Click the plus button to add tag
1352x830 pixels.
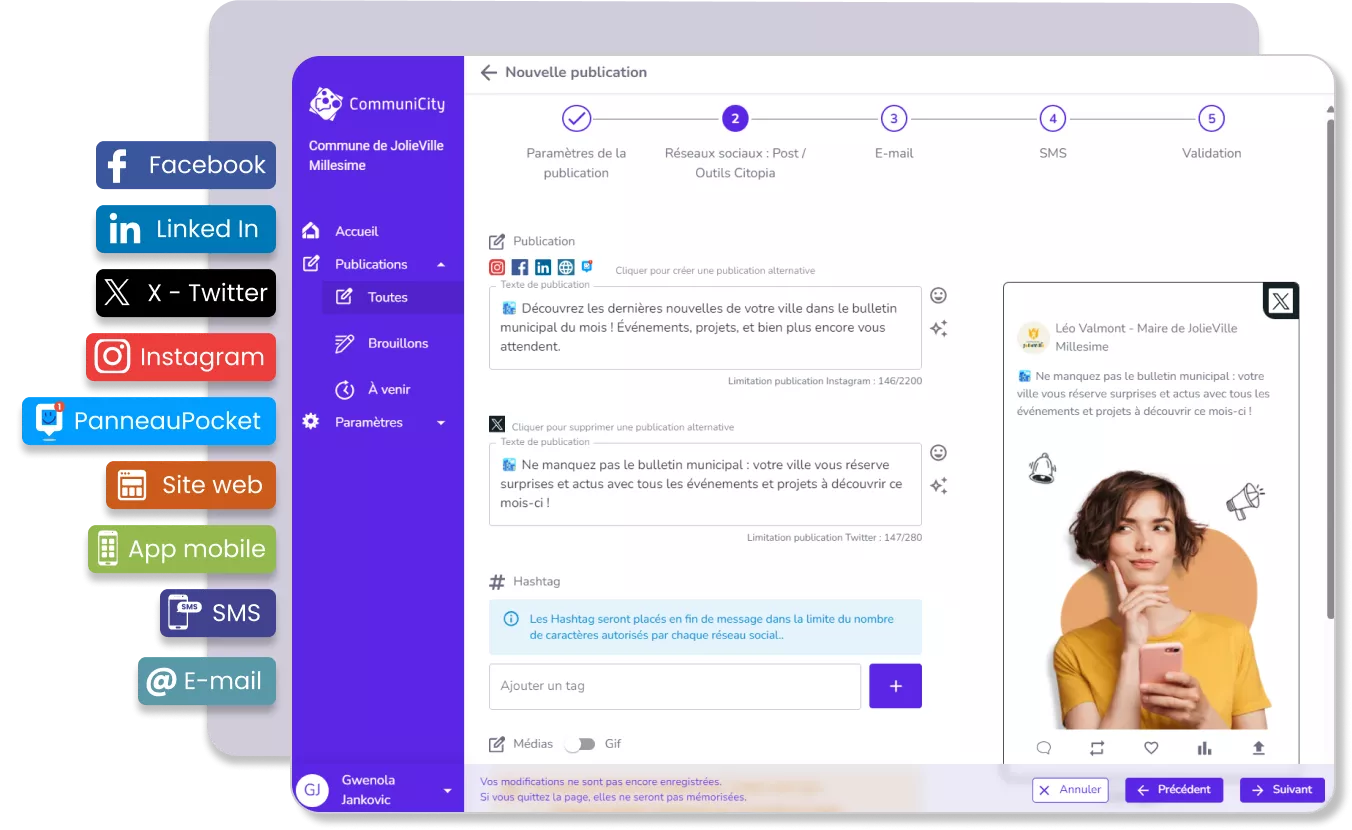[x=895, y=686]
